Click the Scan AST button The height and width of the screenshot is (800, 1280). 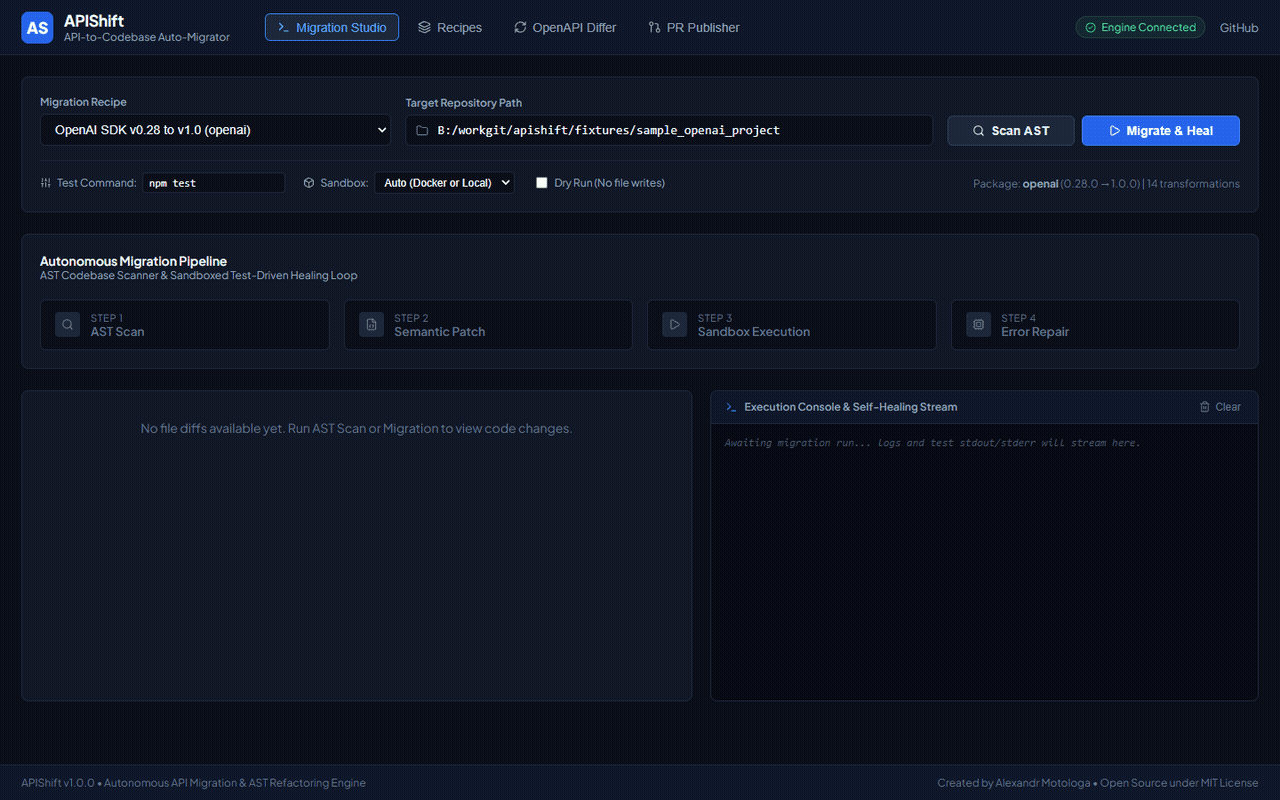(x=1011, y=130)
